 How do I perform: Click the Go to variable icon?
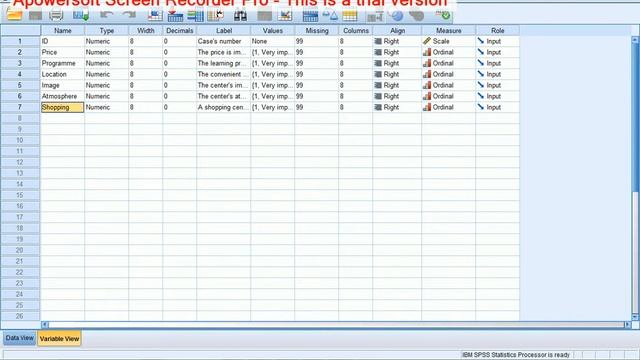[x=175, y=16]
